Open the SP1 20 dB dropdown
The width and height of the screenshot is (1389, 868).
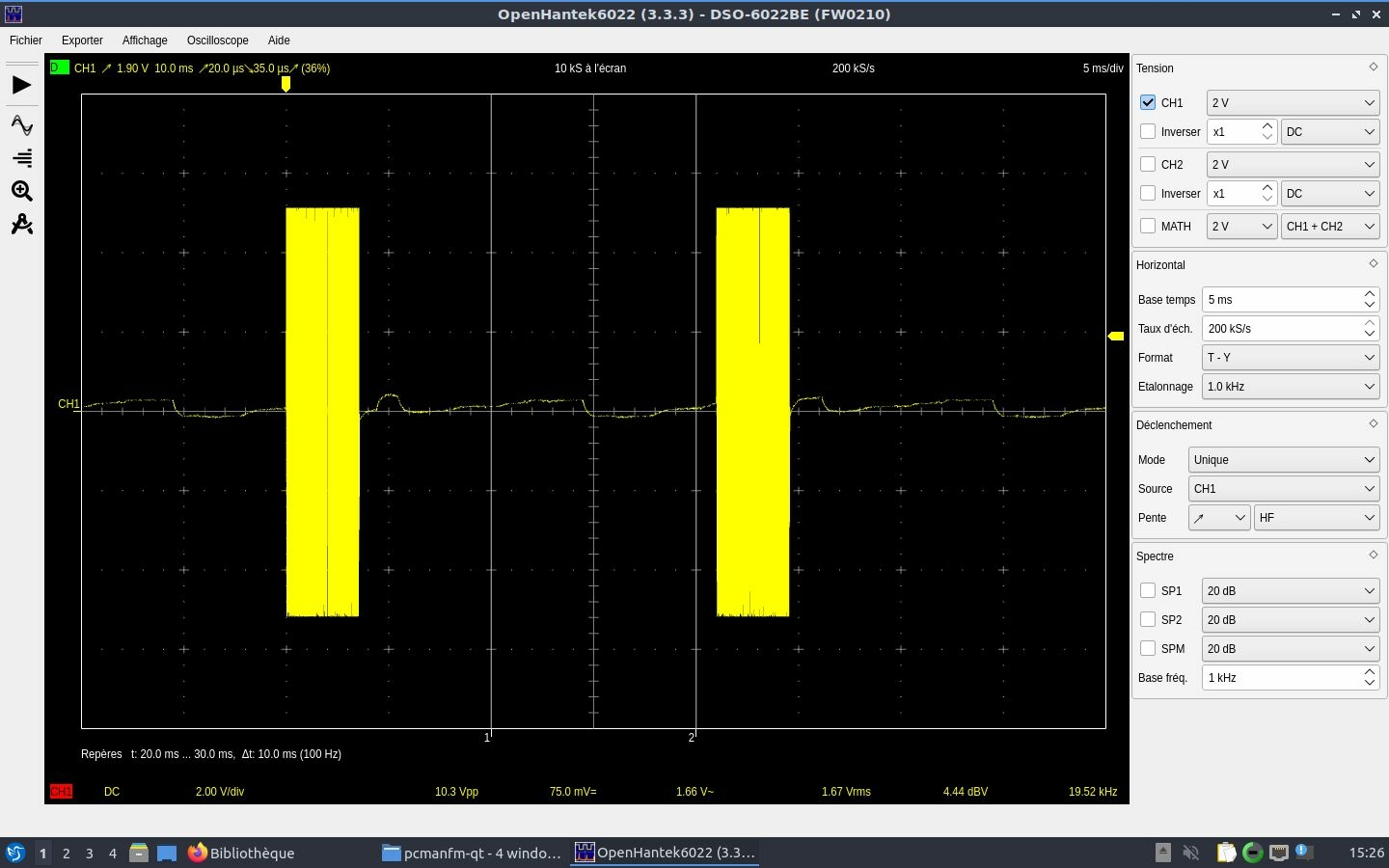tap(1291, 590)
